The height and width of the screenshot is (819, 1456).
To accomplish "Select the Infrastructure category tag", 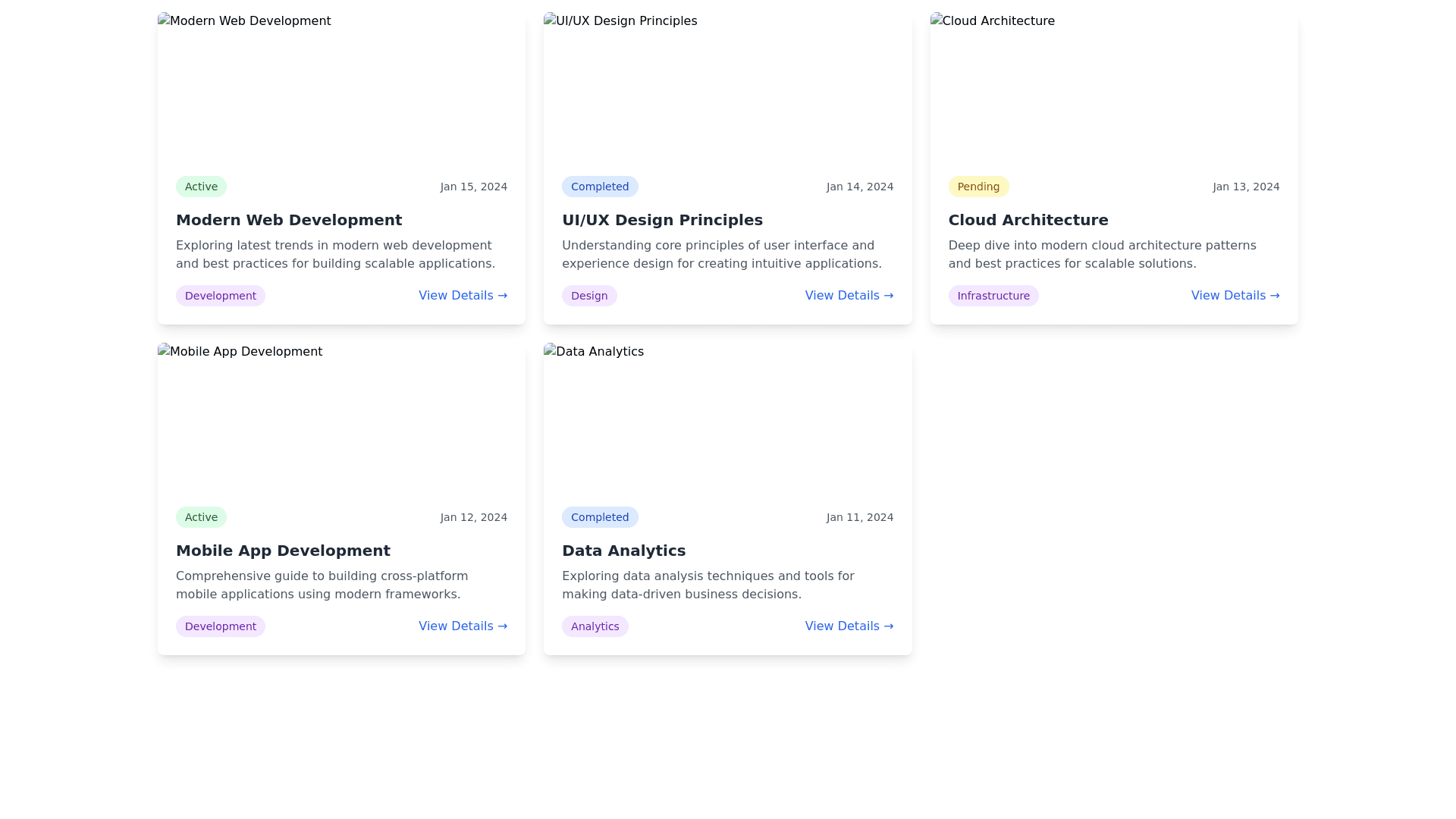I will [993, 296].
